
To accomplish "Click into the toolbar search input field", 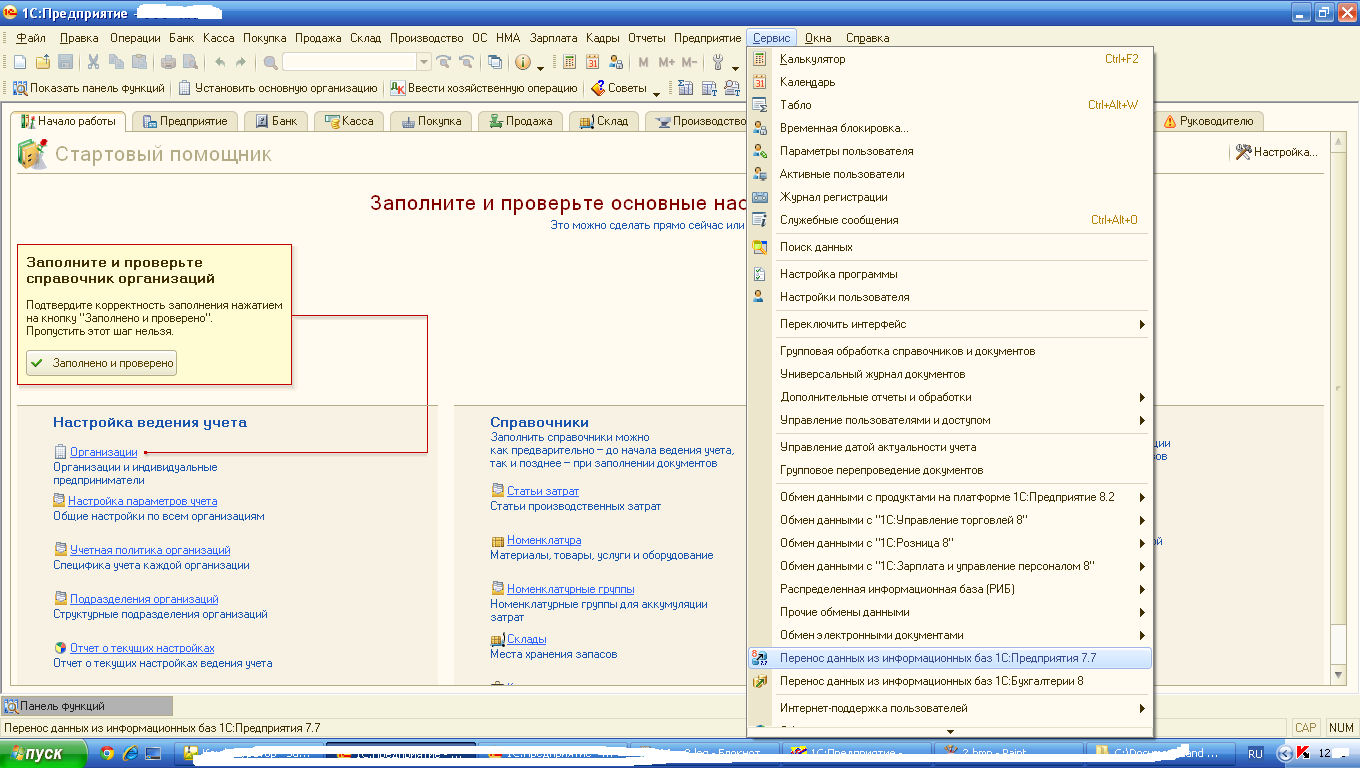I will (349, 61).
